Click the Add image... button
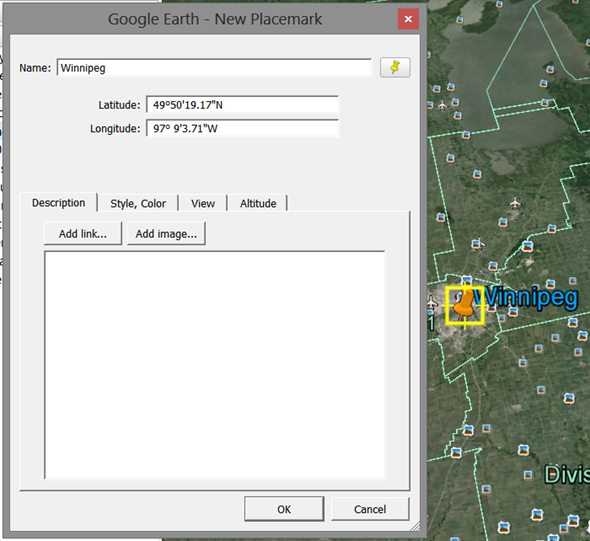Screen dimensions: 590x541 pos(166,234)
